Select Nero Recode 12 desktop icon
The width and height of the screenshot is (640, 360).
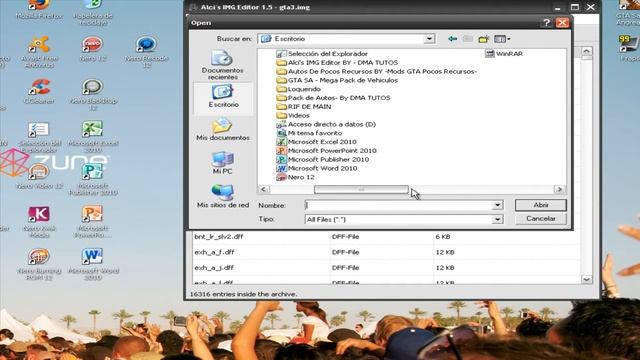(146, 51)
